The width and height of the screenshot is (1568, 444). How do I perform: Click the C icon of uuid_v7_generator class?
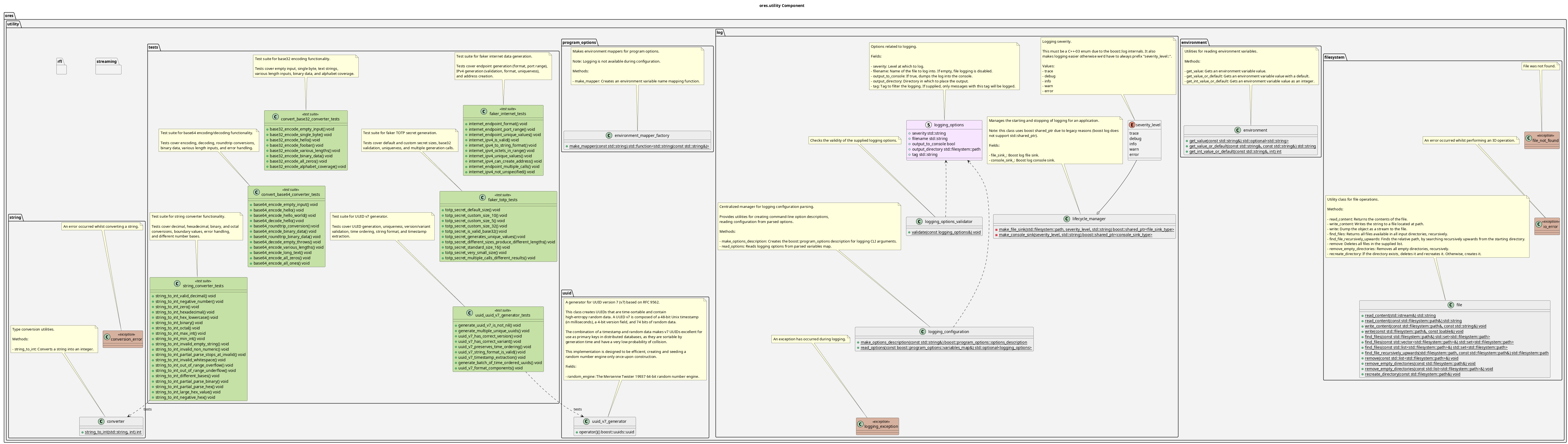[x=586, y=421]
